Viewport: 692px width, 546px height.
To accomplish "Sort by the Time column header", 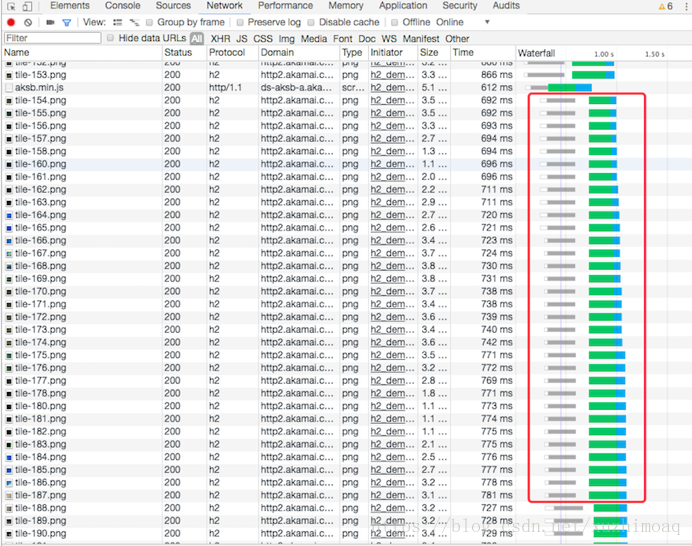I will tap(482, 53).
